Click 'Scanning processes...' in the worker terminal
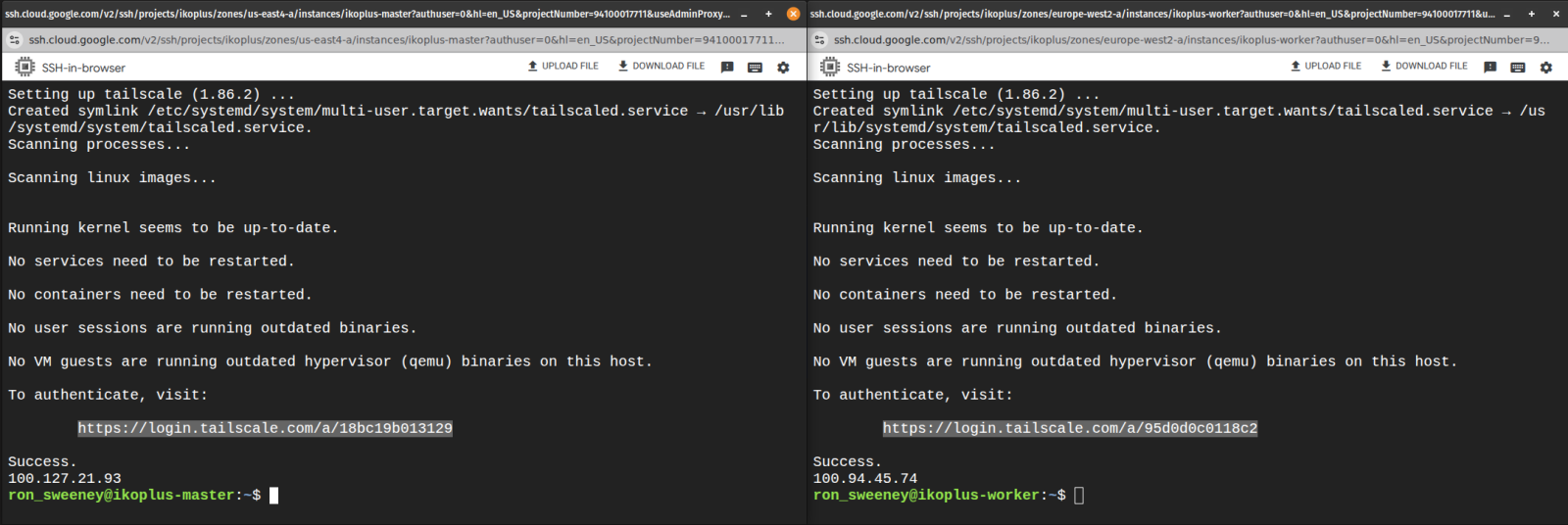Viewport: 1568px width, 525px height. pos(905,144)
